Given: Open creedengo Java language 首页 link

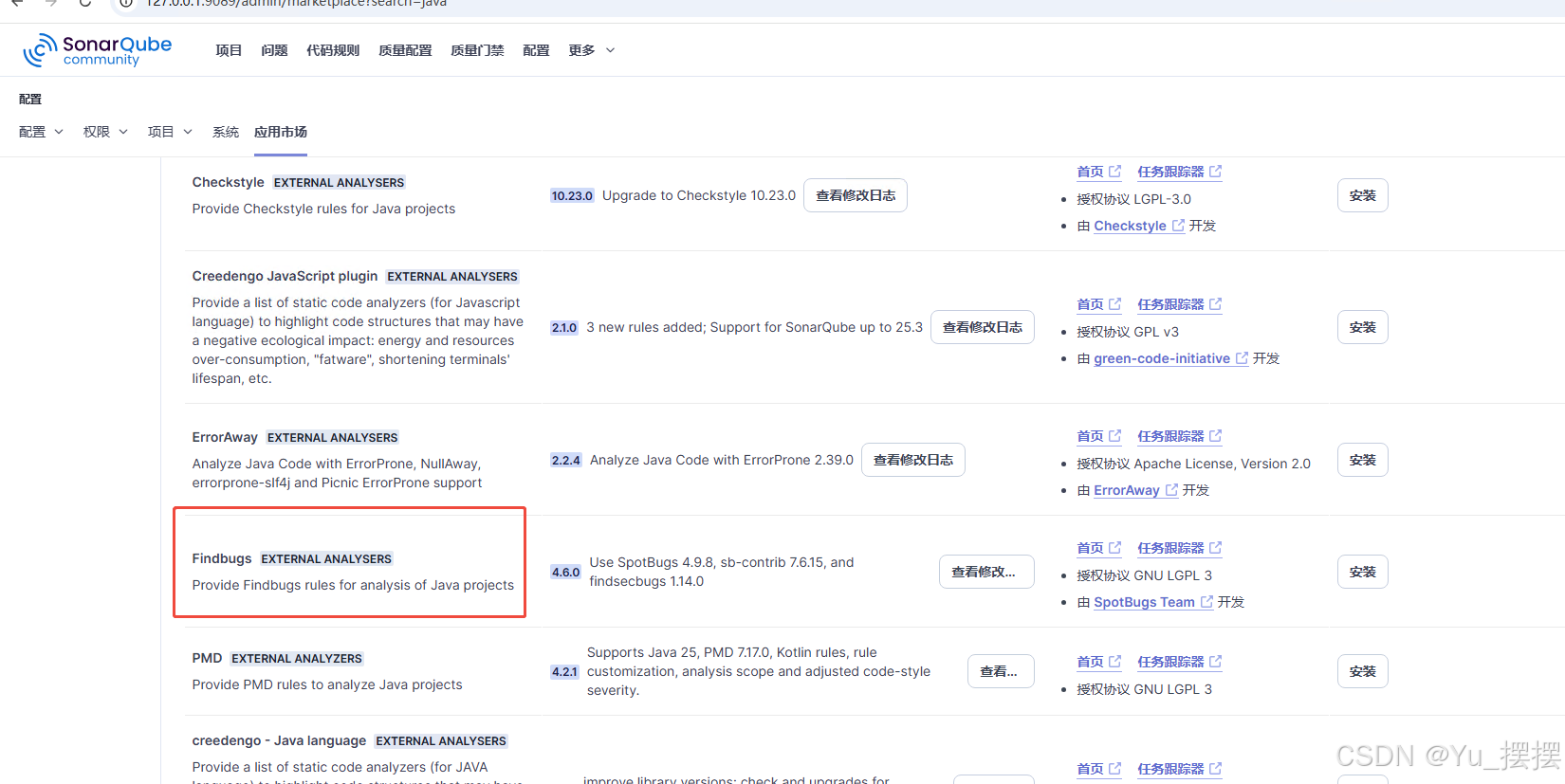Looking at the screenshot, I should coord(1099,769).
